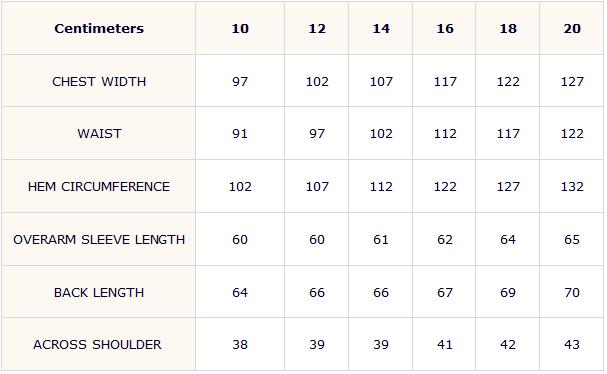The width and height of the screenshot is (607, 374).
Task: Select the size 10 column header
Action: coord(240,28)
